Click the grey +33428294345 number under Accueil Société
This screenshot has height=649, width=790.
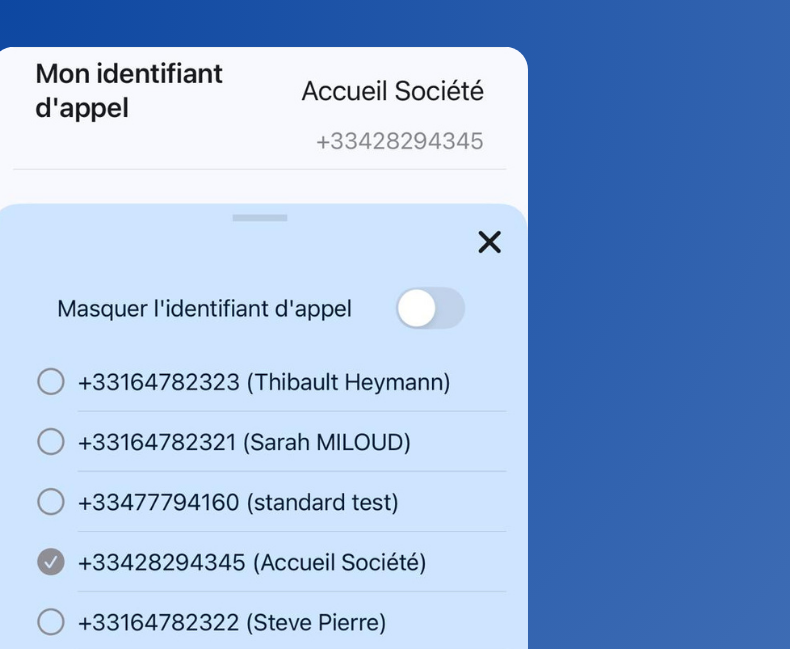tap(399, 142)
